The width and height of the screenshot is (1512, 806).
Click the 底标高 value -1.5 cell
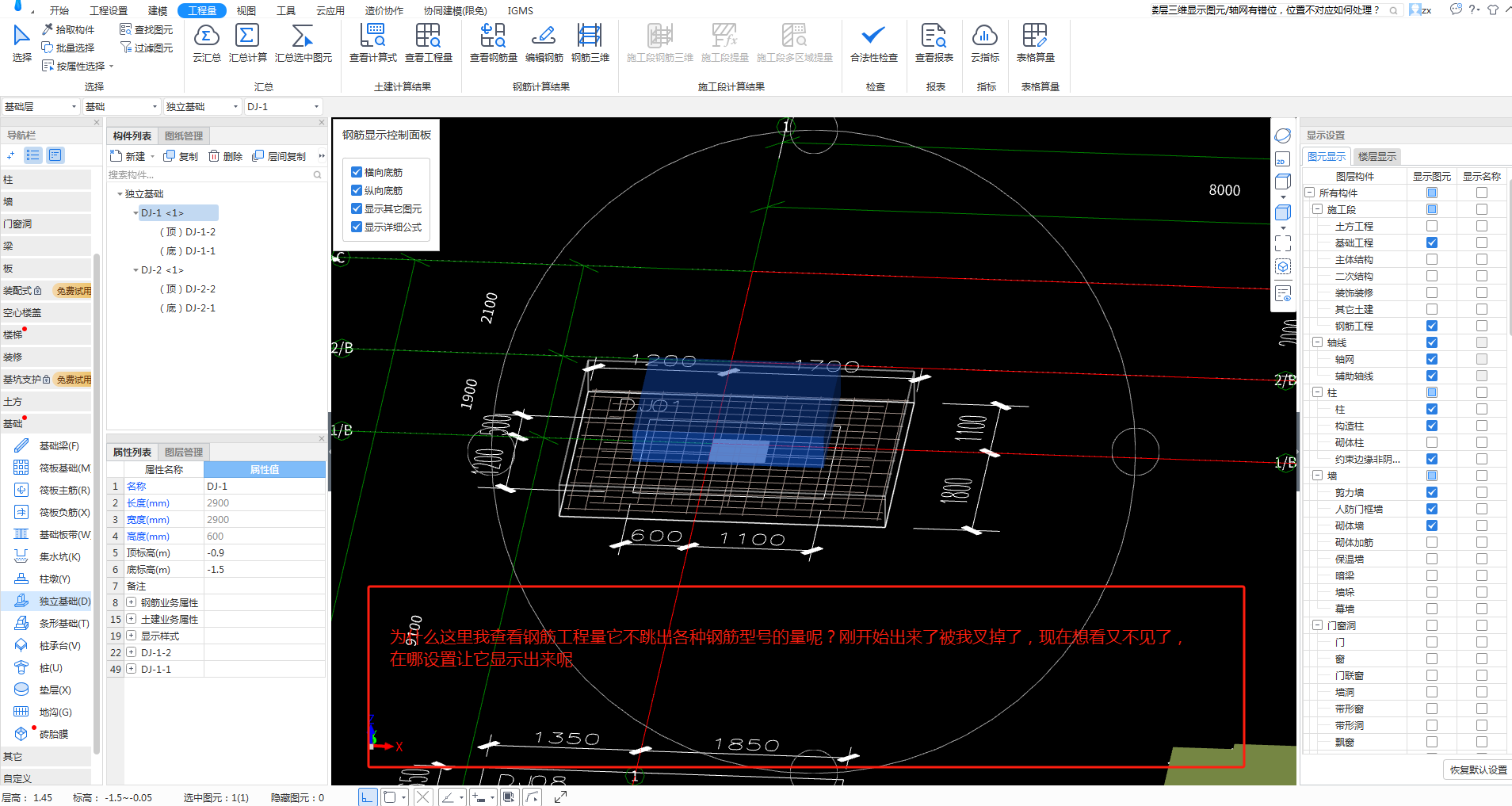(x=264, y=569)
